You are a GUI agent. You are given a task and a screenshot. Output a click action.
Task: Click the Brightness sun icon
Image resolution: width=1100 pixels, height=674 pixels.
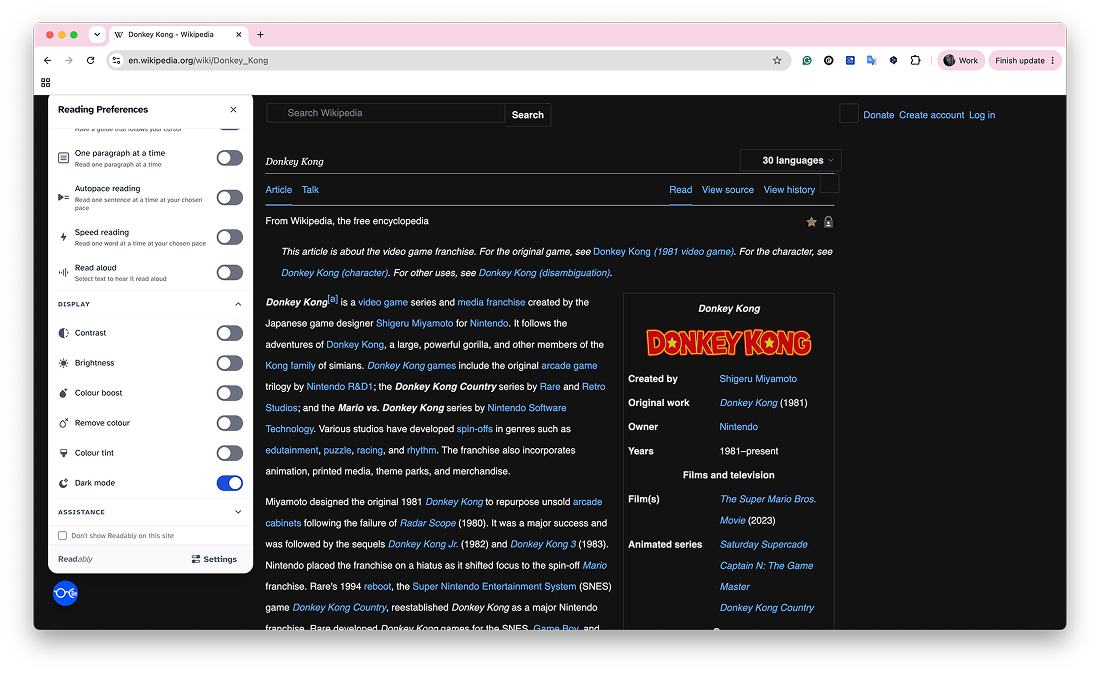tap(63, 363)
